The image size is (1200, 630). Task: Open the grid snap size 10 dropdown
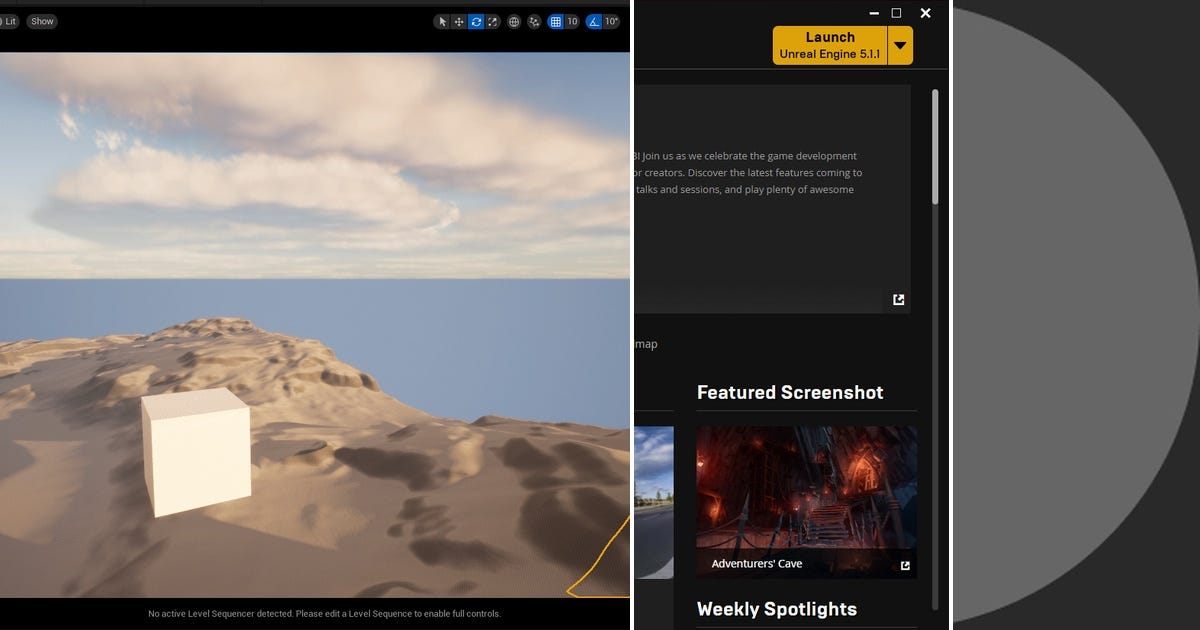[x=570, y=21]
